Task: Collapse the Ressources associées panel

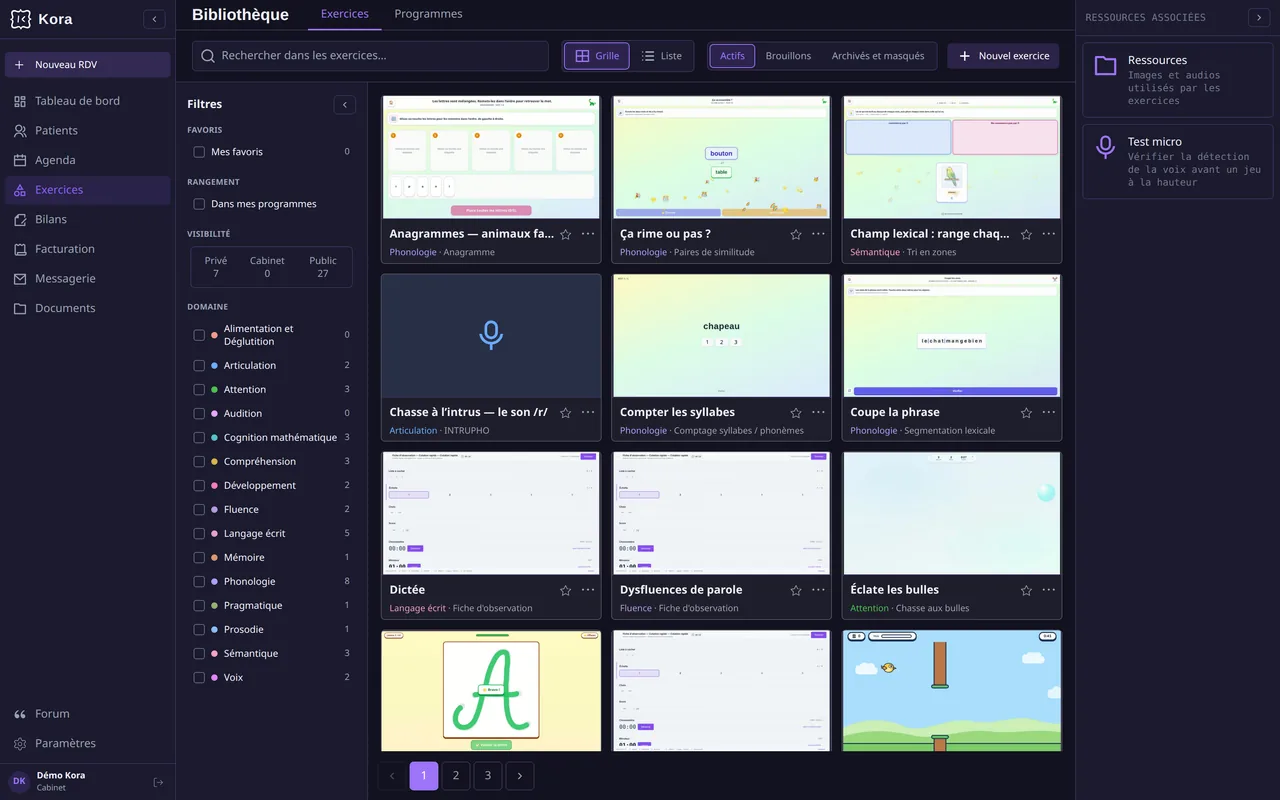Action: click(1259, 17)
